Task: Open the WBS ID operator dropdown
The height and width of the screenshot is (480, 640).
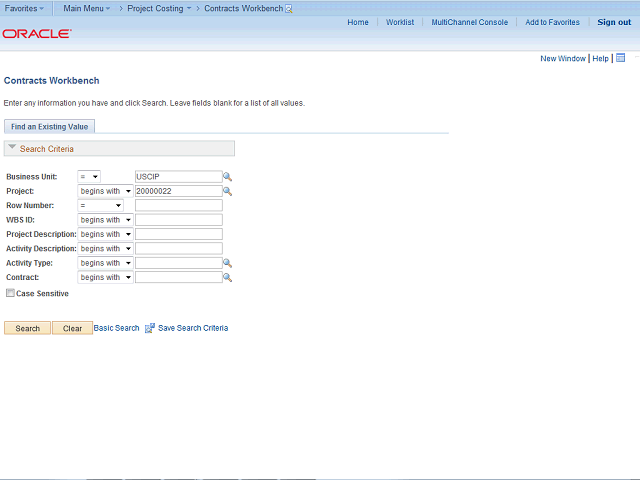Action: [x=105, y=220]
